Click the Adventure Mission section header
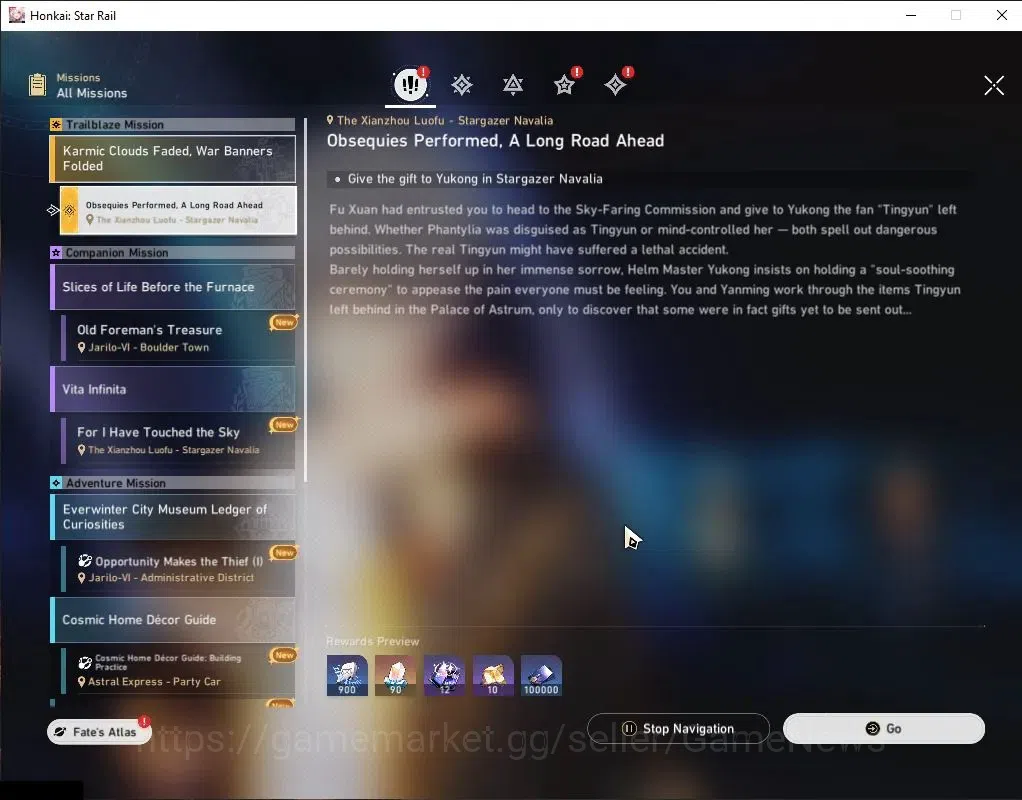 point(173,483)
